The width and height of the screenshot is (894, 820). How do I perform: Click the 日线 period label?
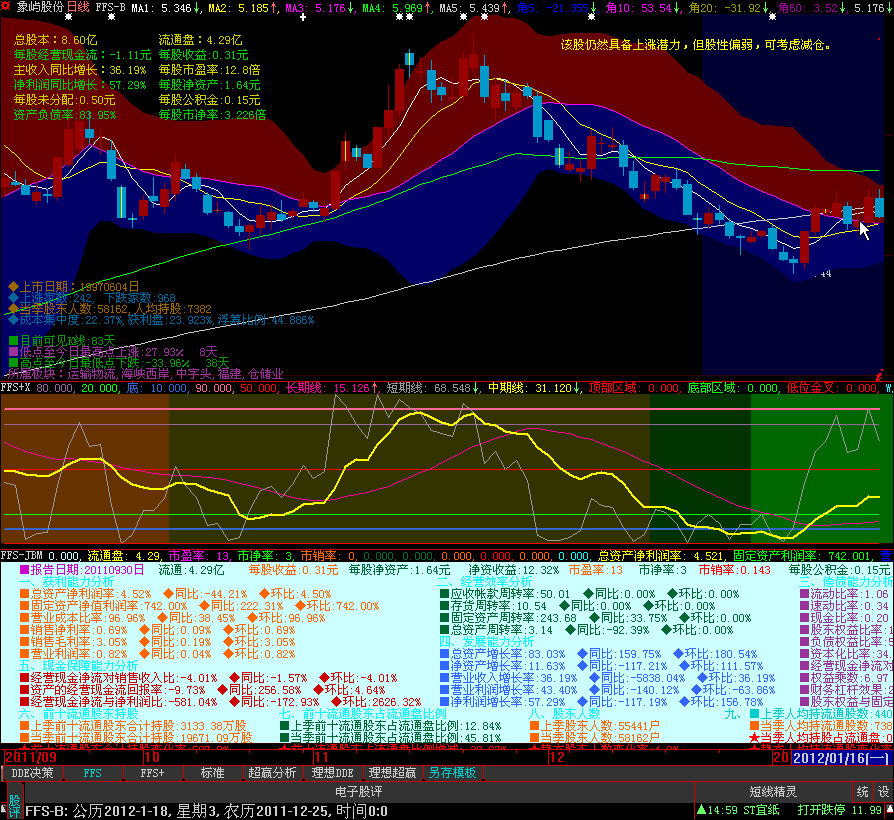click(78, 7)
